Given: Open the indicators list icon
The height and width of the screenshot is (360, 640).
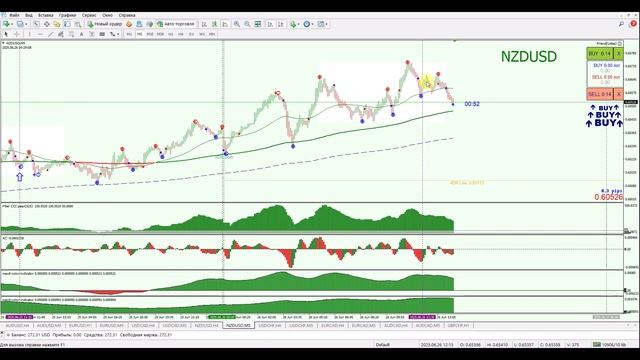Looking at the screenshot, I should pos(293,24).
